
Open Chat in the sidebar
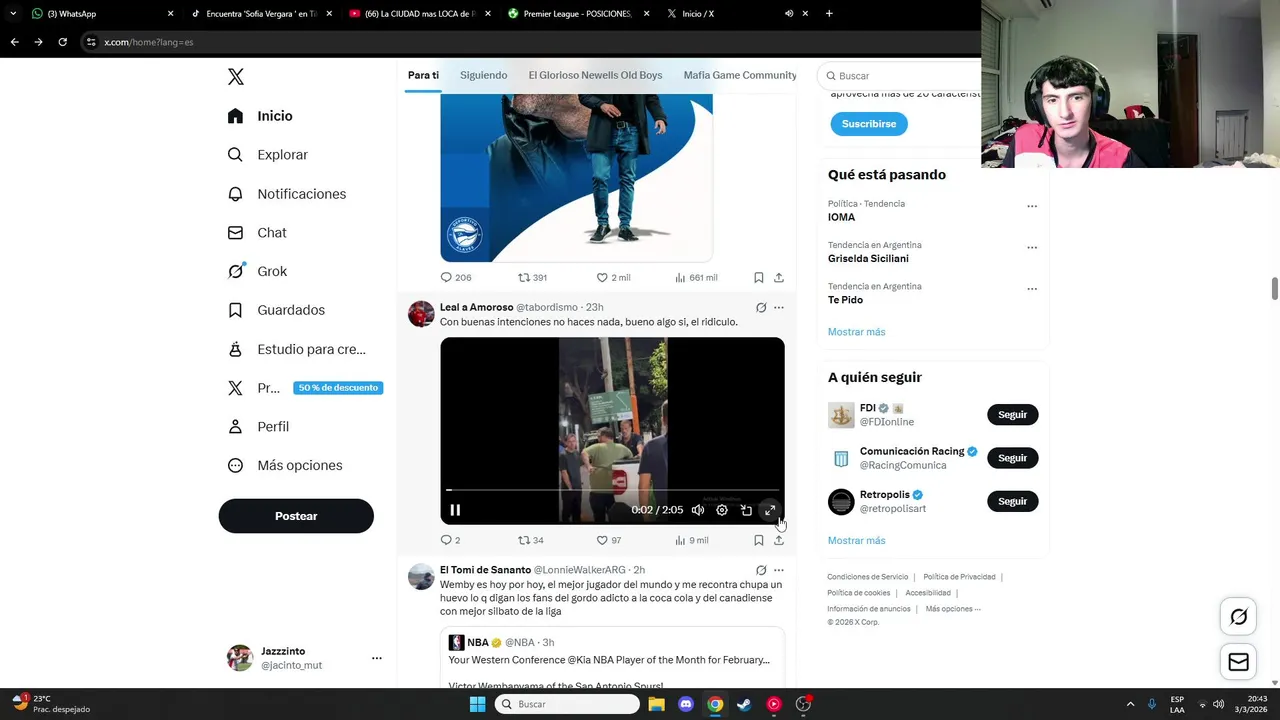(257, 233)
